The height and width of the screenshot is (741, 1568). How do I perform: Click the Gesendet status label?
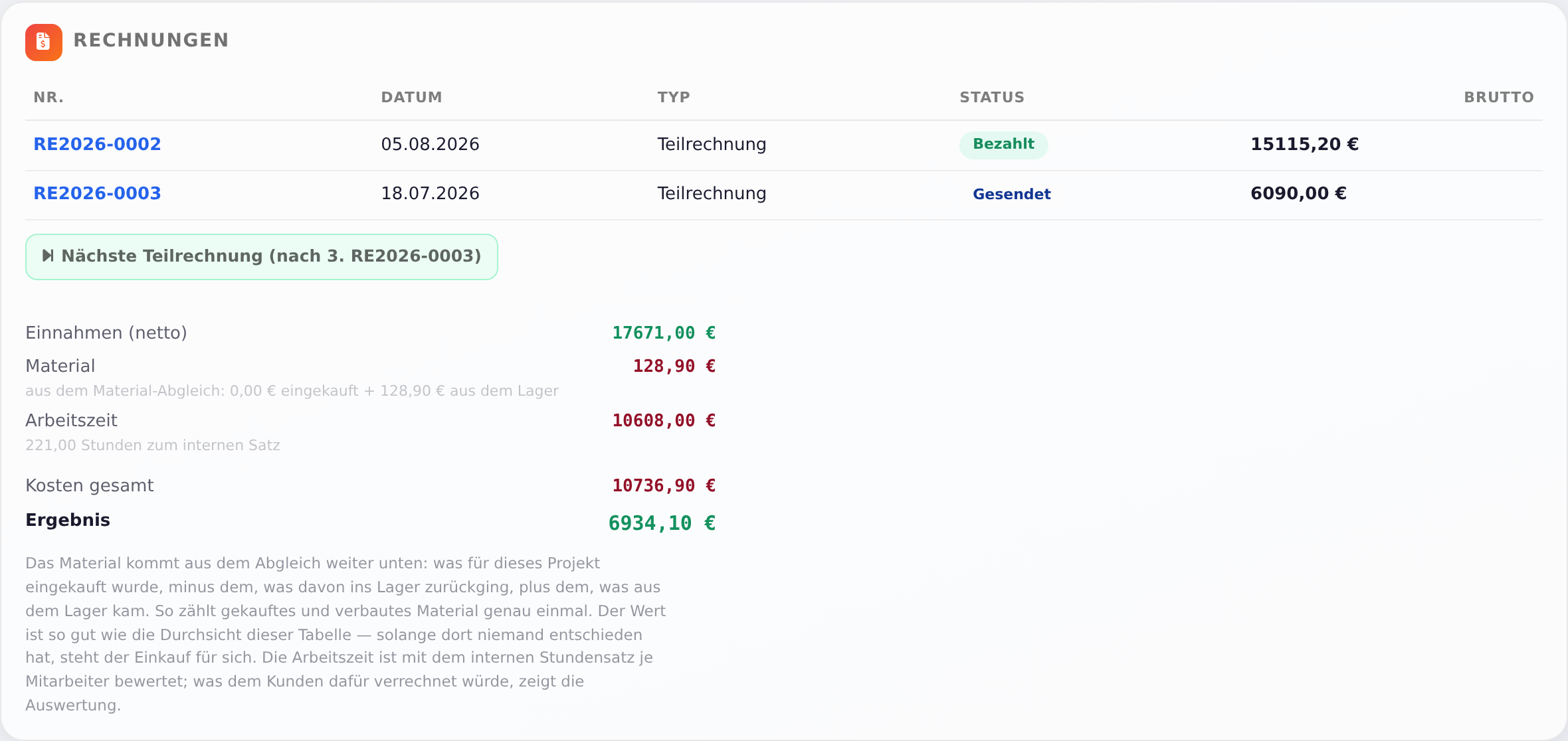[1011, 194]
